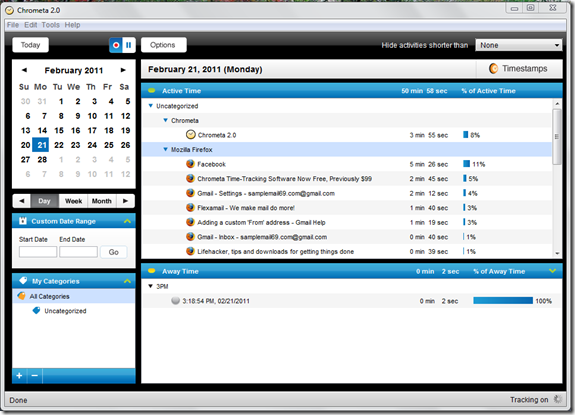This screenshot has height=415, width=575.
Task: Click Firefox icon beside Lifehacker entry
Action: click(x=190, y=251)
